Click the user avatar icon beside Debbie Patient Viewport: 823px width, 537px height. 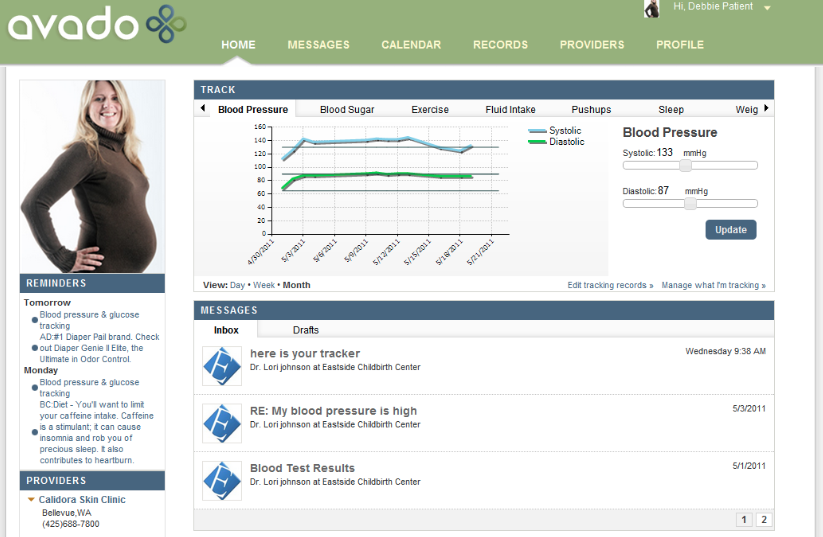point(652,9)
